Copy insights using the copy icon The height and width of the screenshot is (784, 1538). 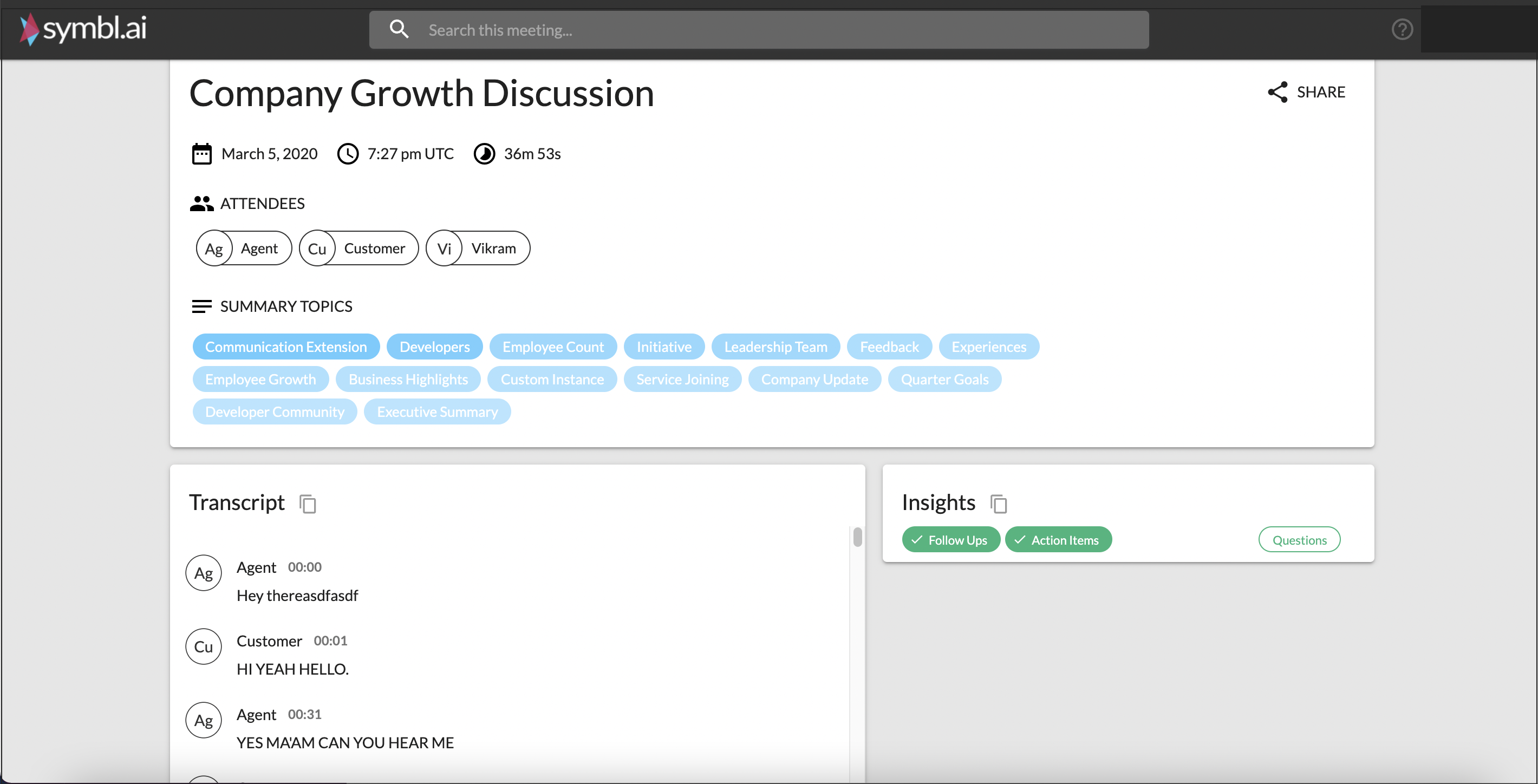click(998, 504)
